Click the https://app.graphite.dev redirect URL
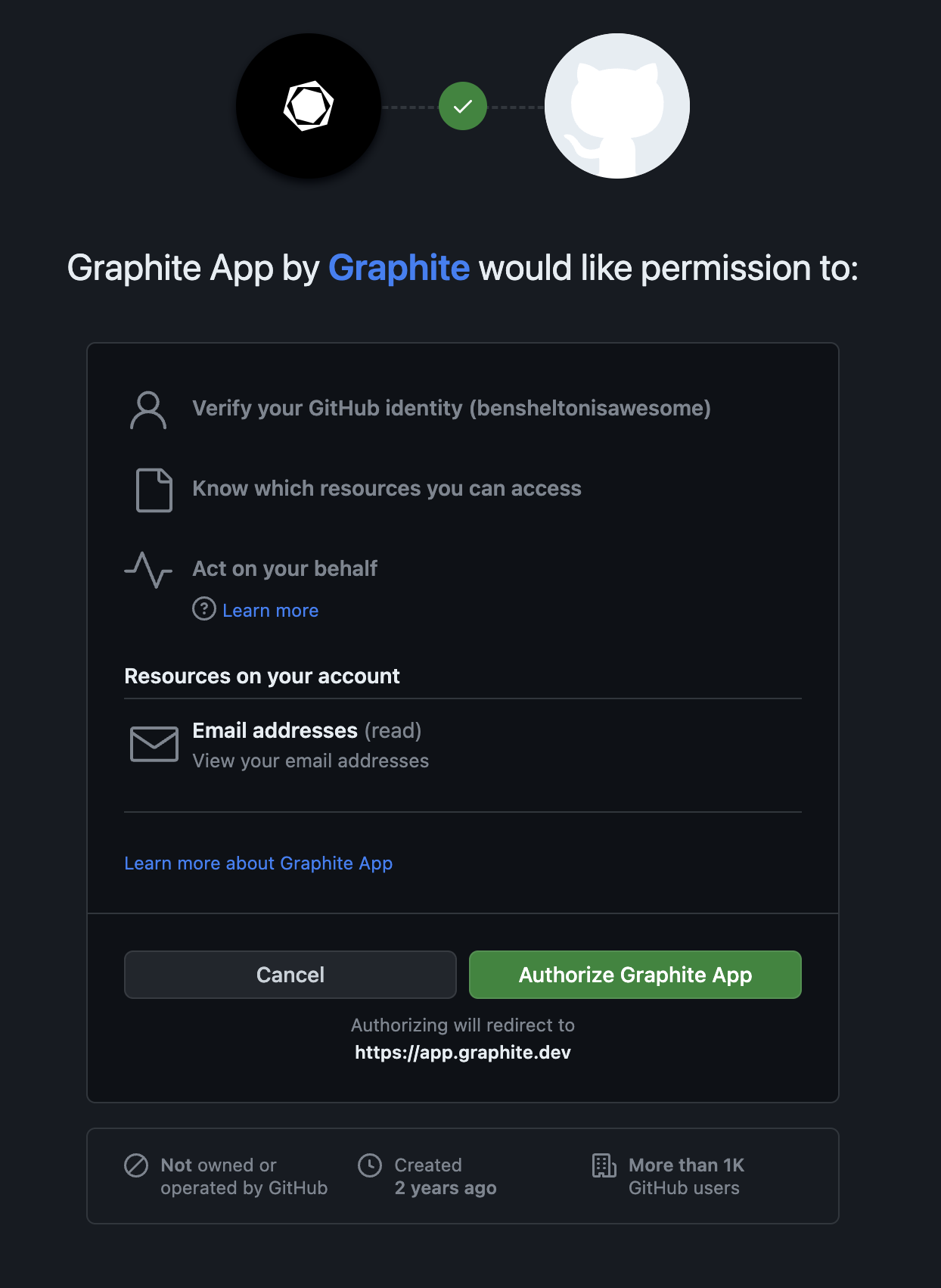The height and width of the screenshot is (1288, 941). pyautogui.click(x=463, y=1053)
